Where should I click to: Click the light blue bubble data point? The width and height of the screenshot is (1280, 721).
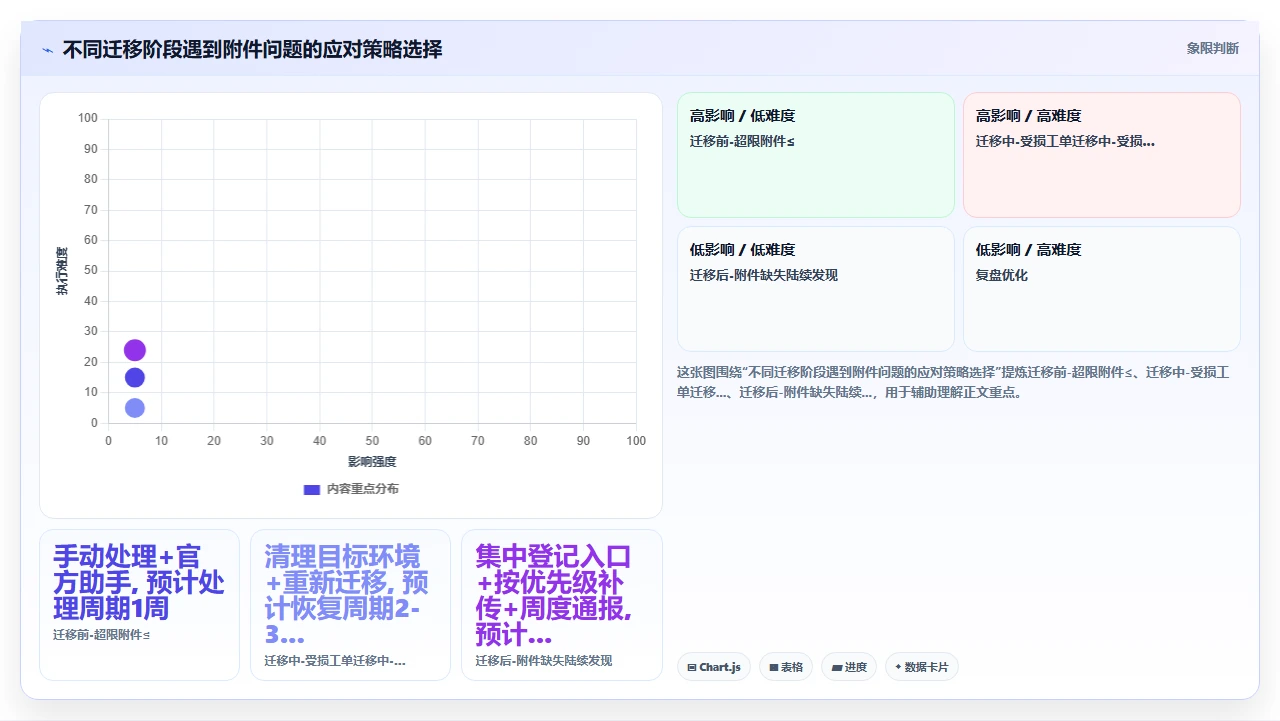click(135, 407)
